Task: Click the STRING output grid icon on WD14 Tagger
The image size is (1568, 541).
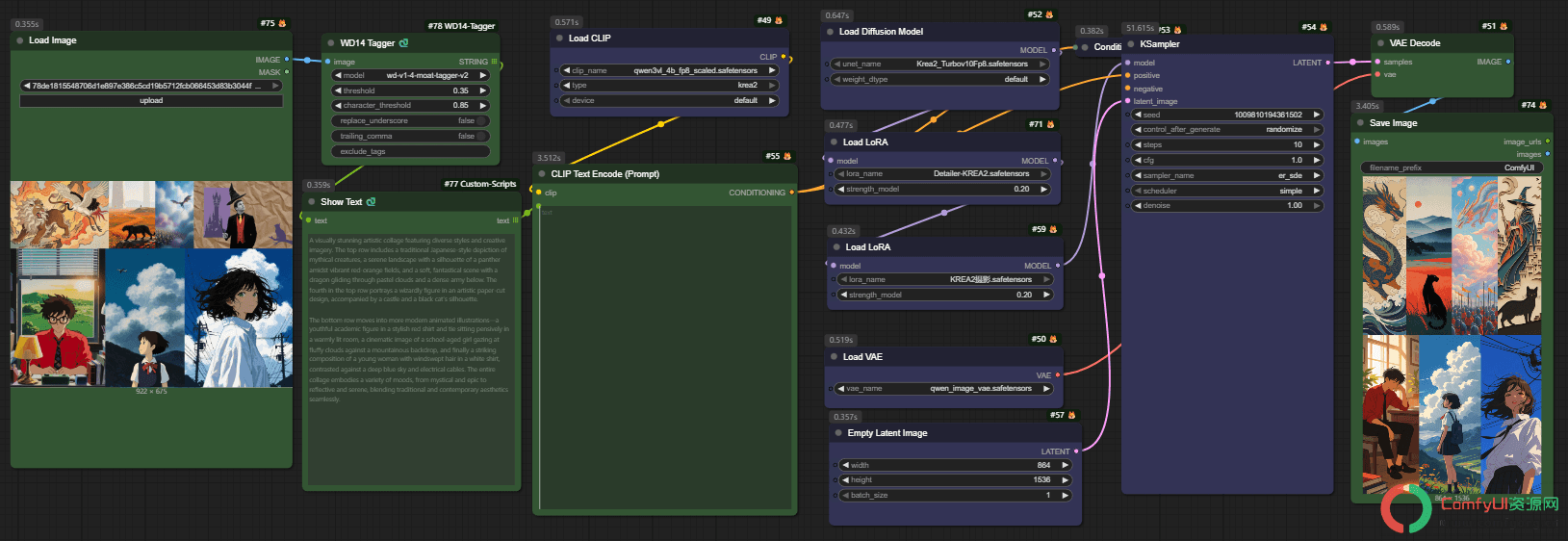Action: pos(495,62)
